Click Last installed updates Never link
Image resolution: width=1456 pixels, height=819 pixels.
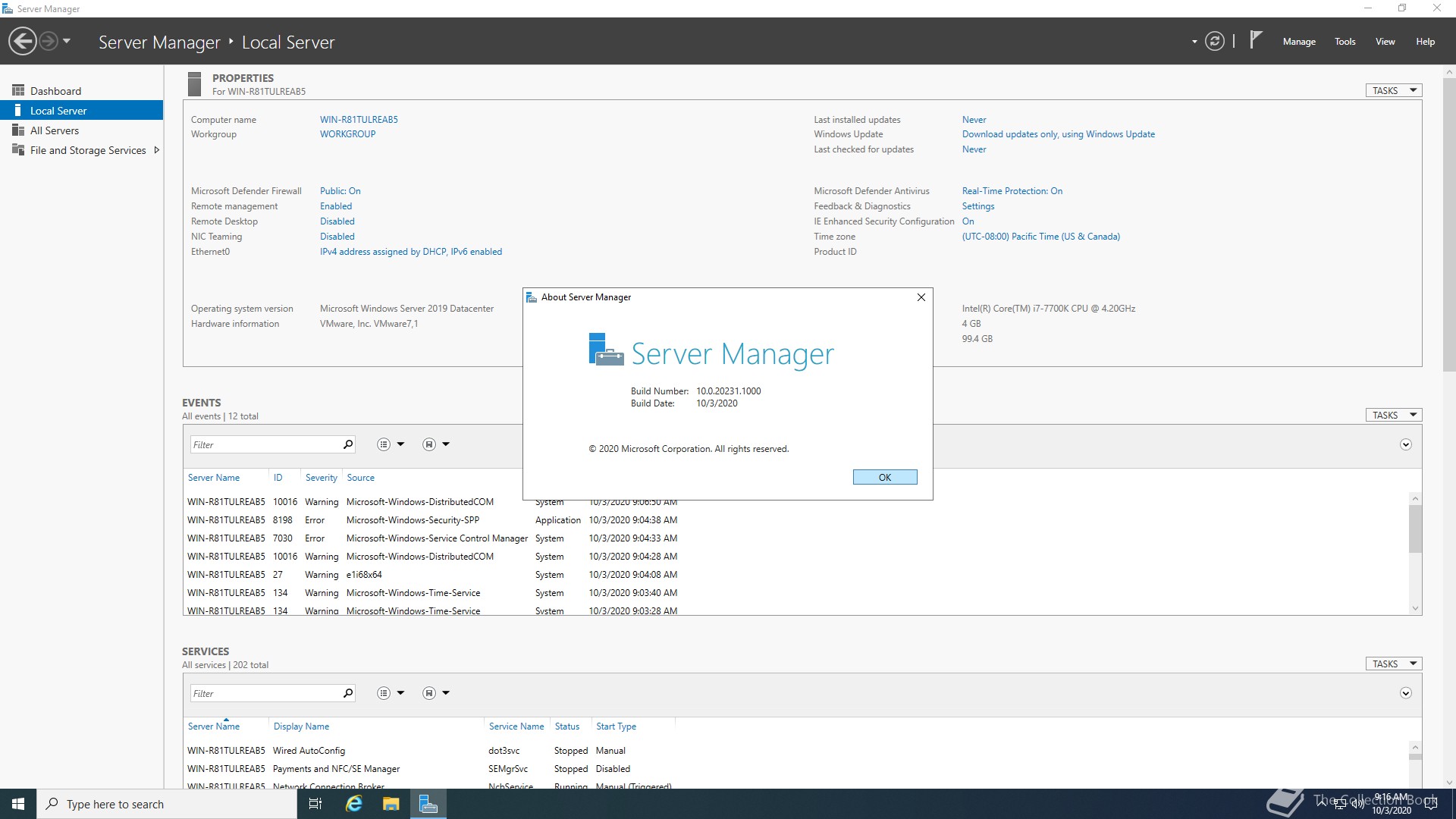coord(974,120)
